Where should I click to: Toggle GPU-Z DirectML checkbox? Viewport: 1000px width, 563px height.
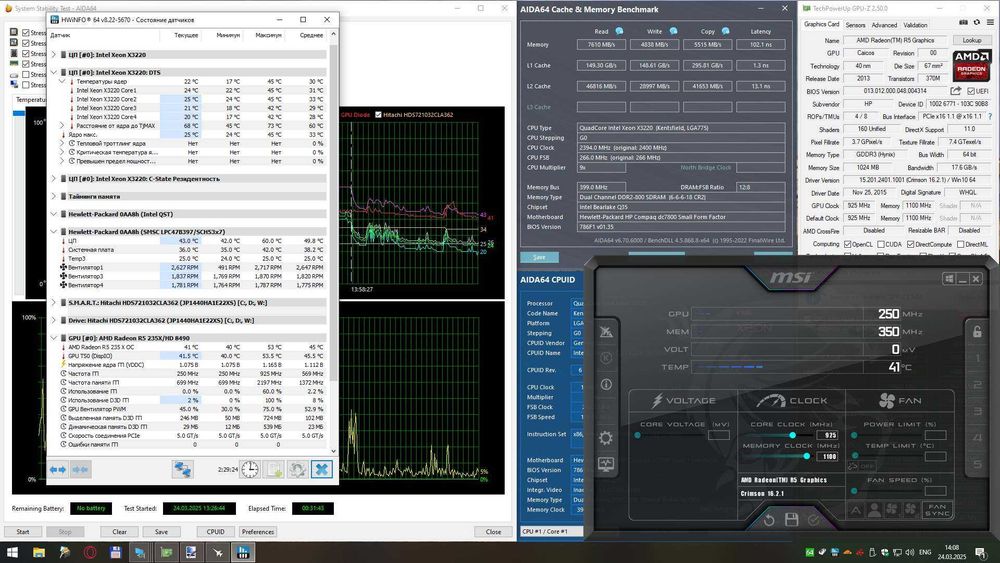(x=960, y=244)
